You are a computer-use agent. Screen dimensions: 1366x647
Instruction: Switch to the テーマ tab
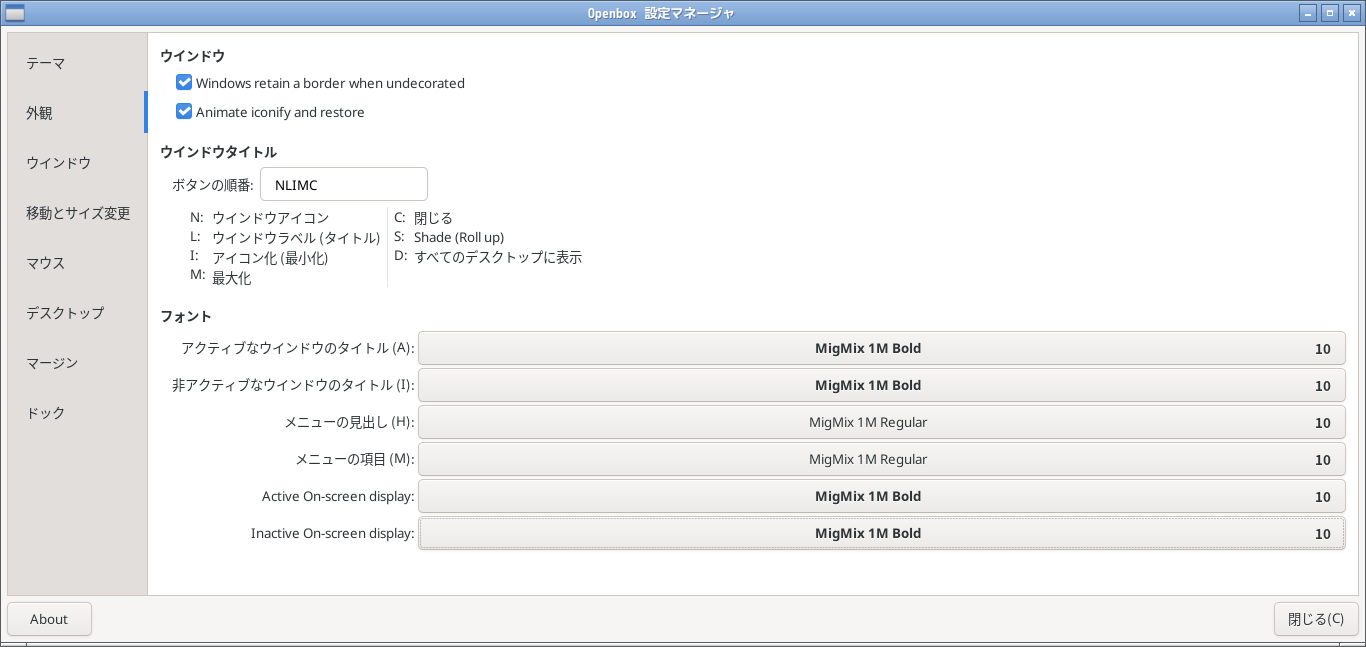[76, 63]
